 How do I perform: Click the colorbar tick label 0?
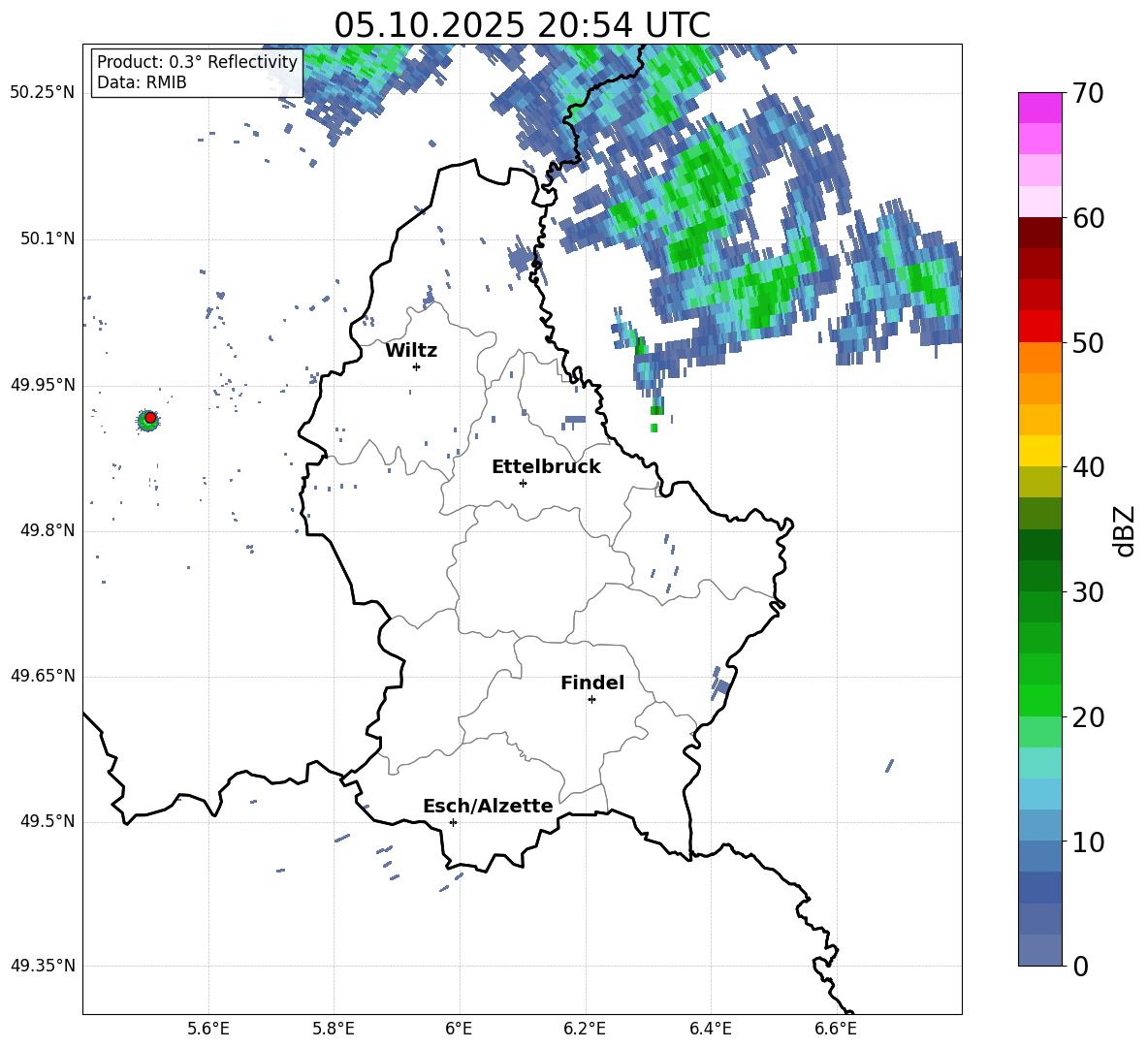point(1080,966)
